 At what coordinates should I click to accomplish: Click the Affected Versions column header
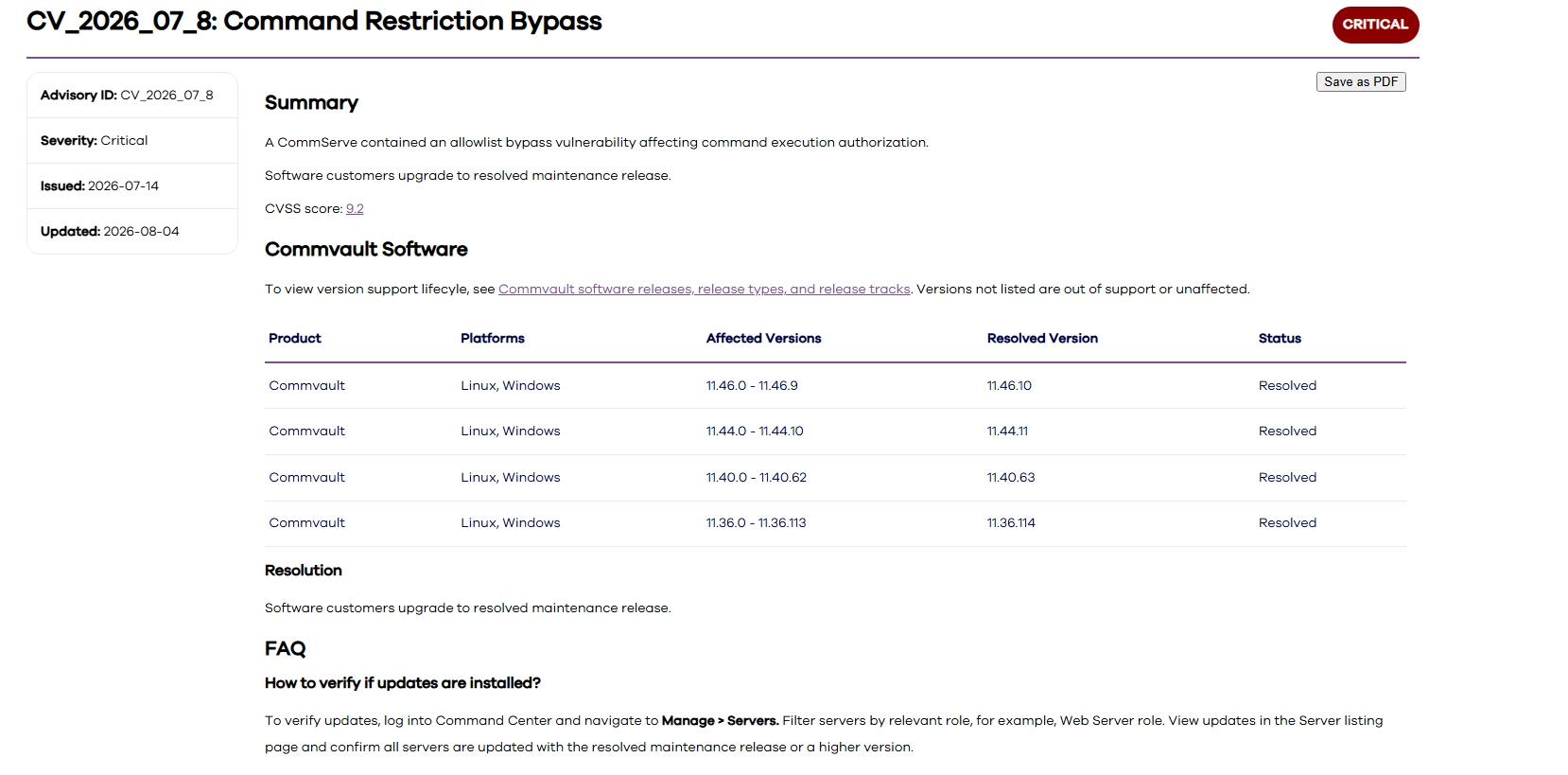coord(764,339)
